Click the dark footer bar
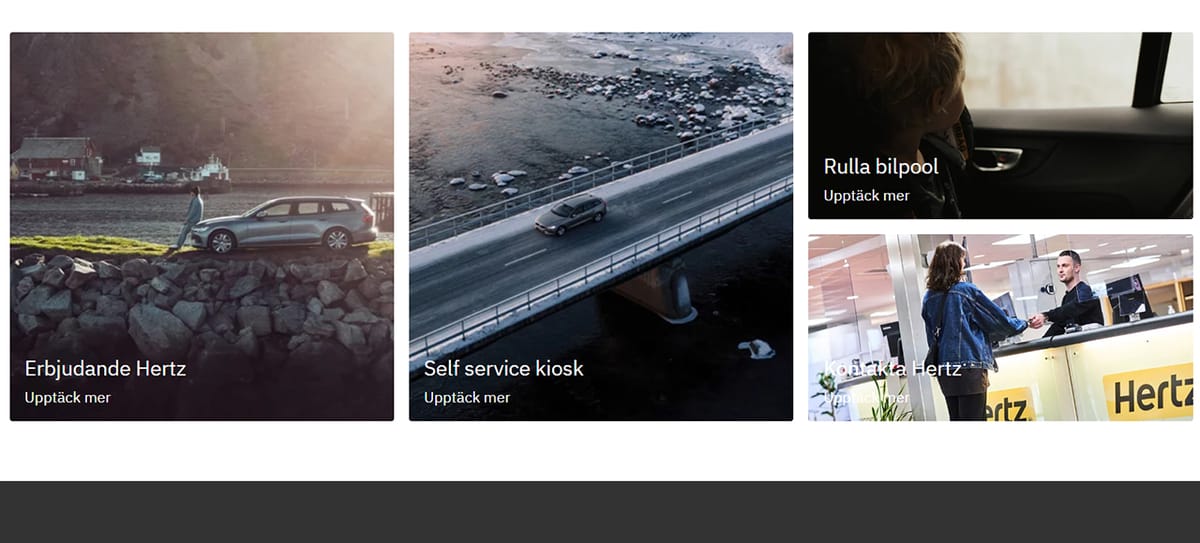This screenshot has height=543, width=1200. tap(600, 512)
